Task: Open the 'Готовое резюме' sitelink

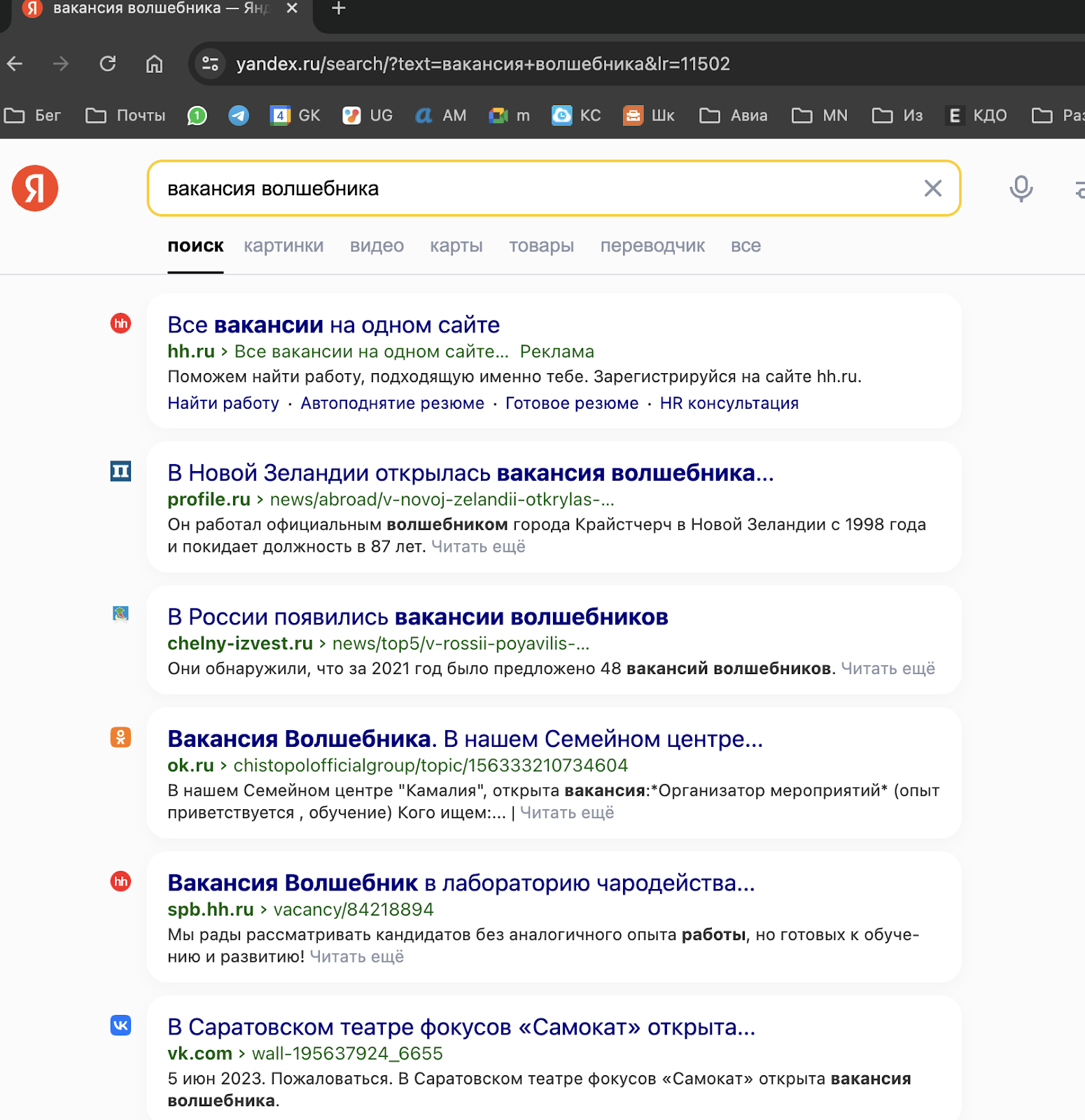Action: [572, 403]
